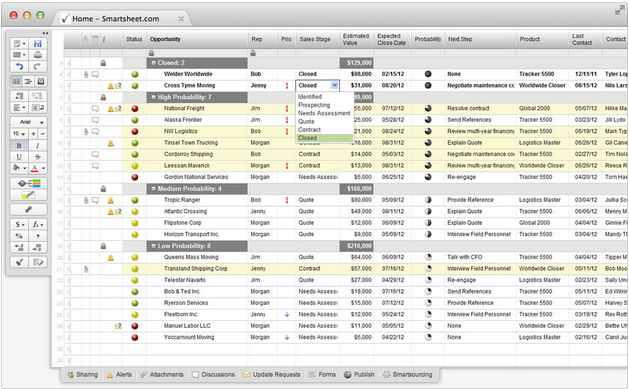
Task: Select Needs Assessment from dropdown list
Action: point(324,113)
